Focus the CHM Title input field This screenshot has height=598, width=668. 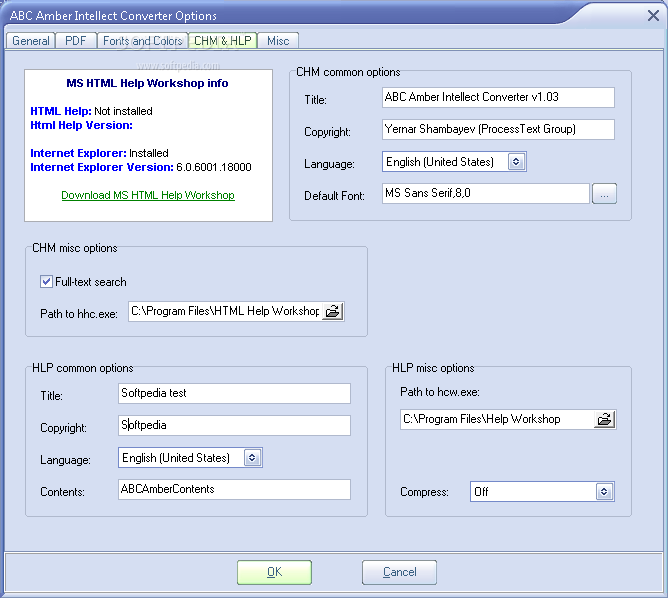[x=498, y=98]
